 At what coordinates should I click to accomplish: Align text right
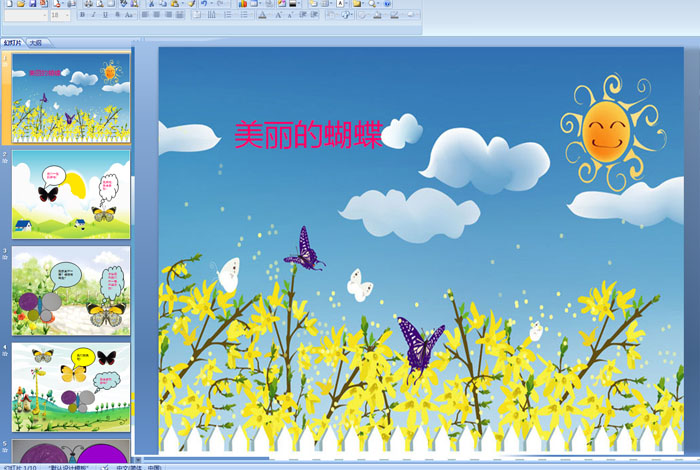tap(168, 15)
